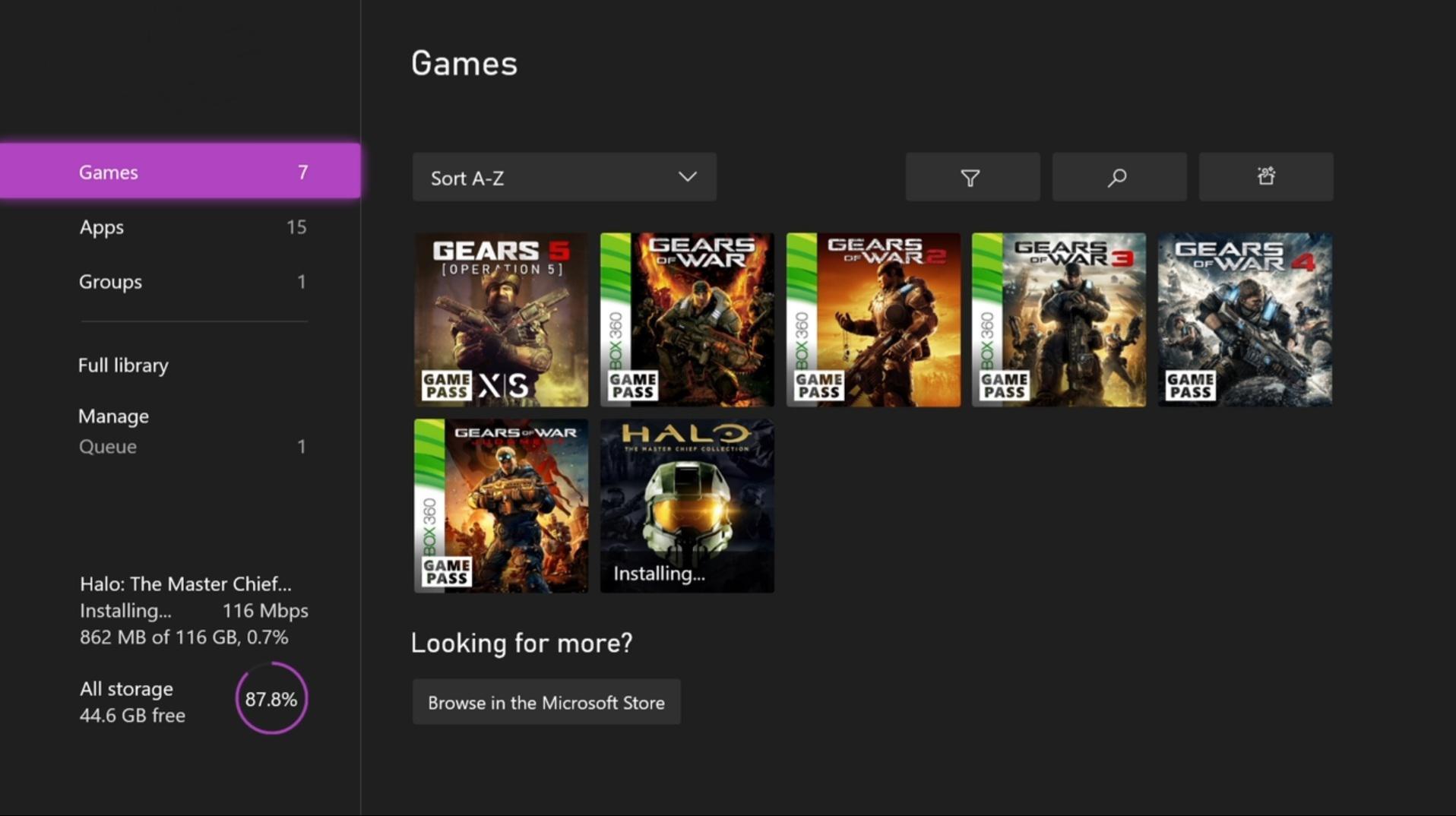Click the 87.8% storage ring
This screenshot has width=1456, height=816.
271,697
